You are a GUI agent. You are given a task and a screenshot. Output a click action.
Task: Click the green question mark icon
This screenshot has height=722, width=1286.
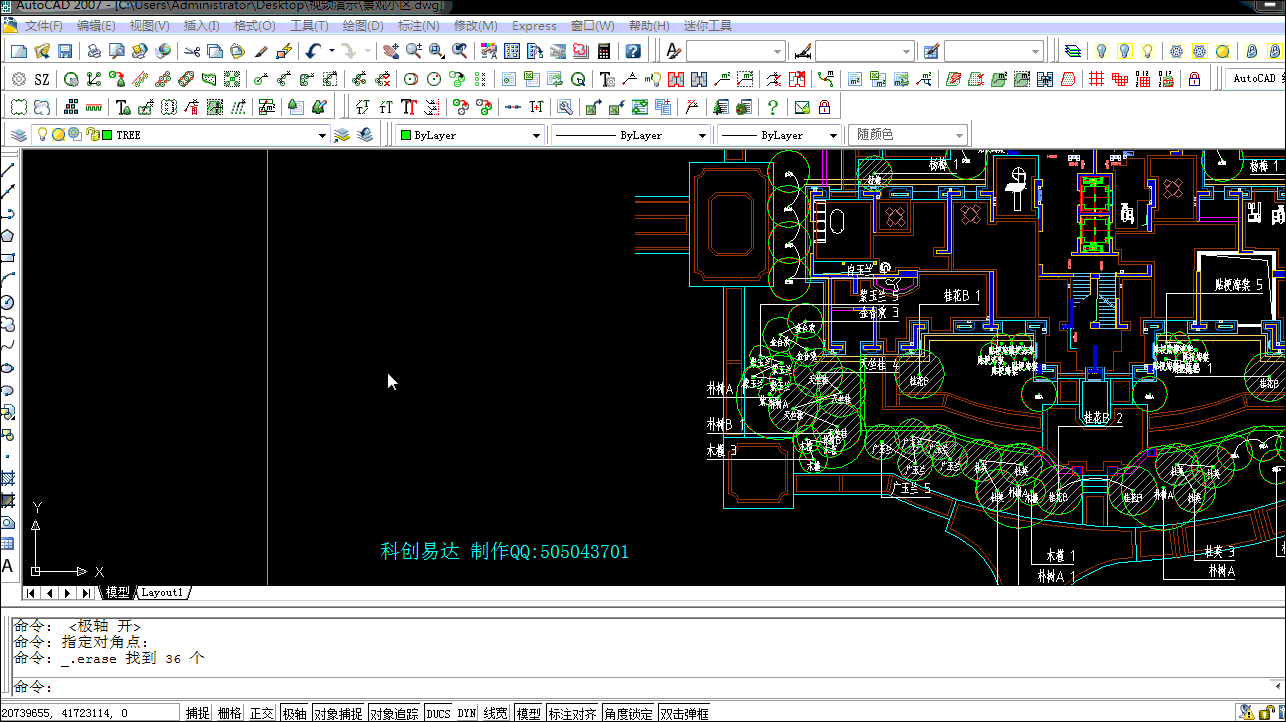pos(772,107)
